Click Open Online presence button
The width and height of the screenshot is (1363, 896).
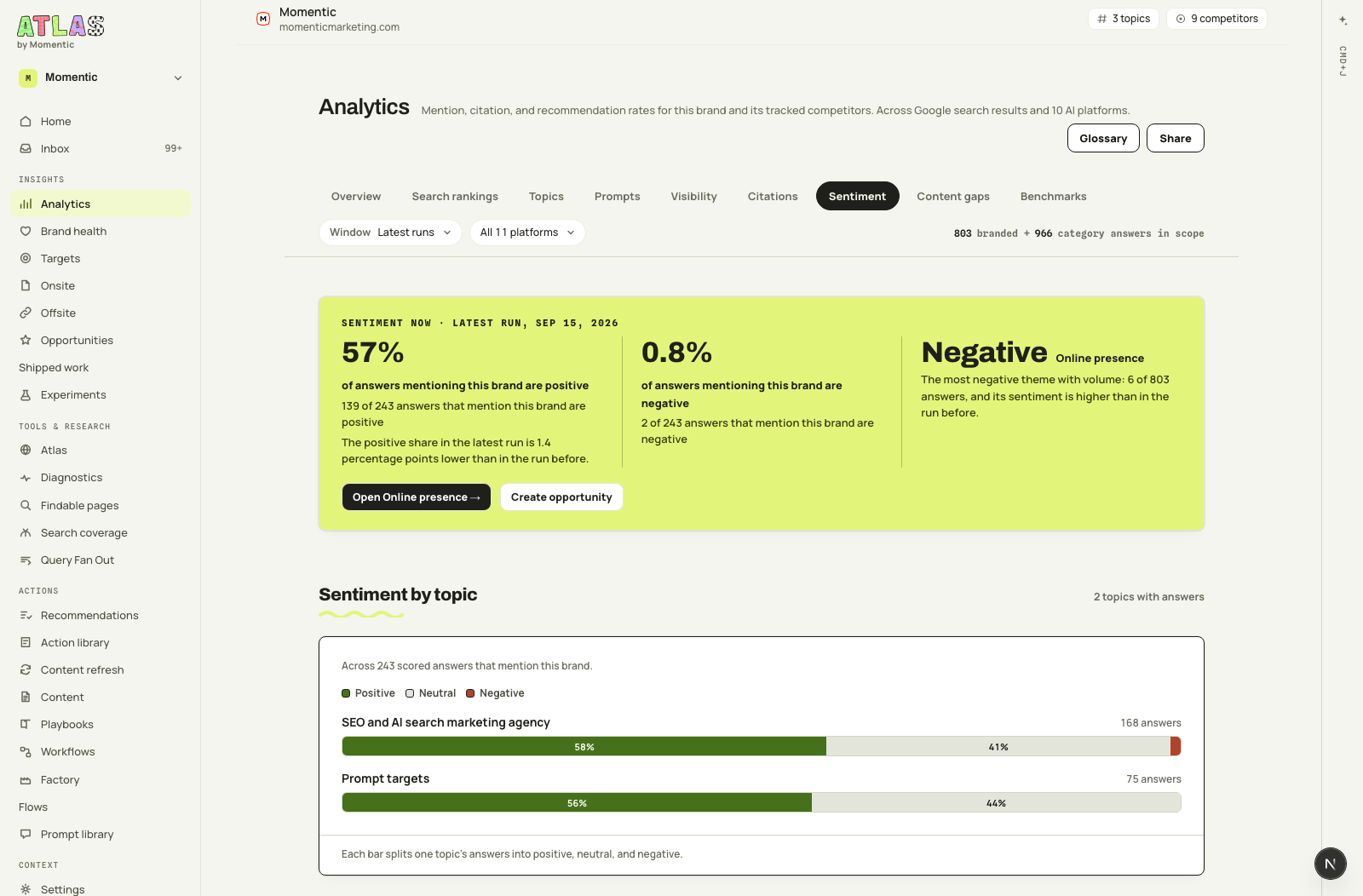coord(417,497)
